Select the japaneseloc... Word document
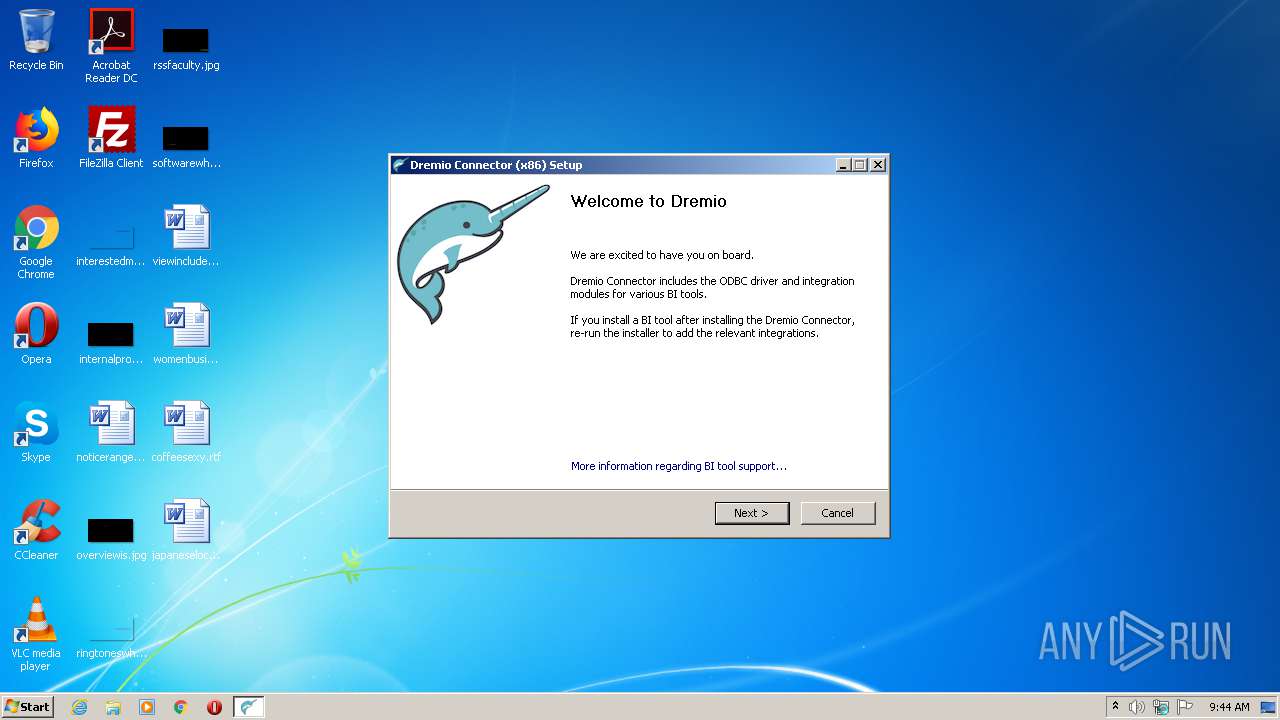 coord(186,530)
